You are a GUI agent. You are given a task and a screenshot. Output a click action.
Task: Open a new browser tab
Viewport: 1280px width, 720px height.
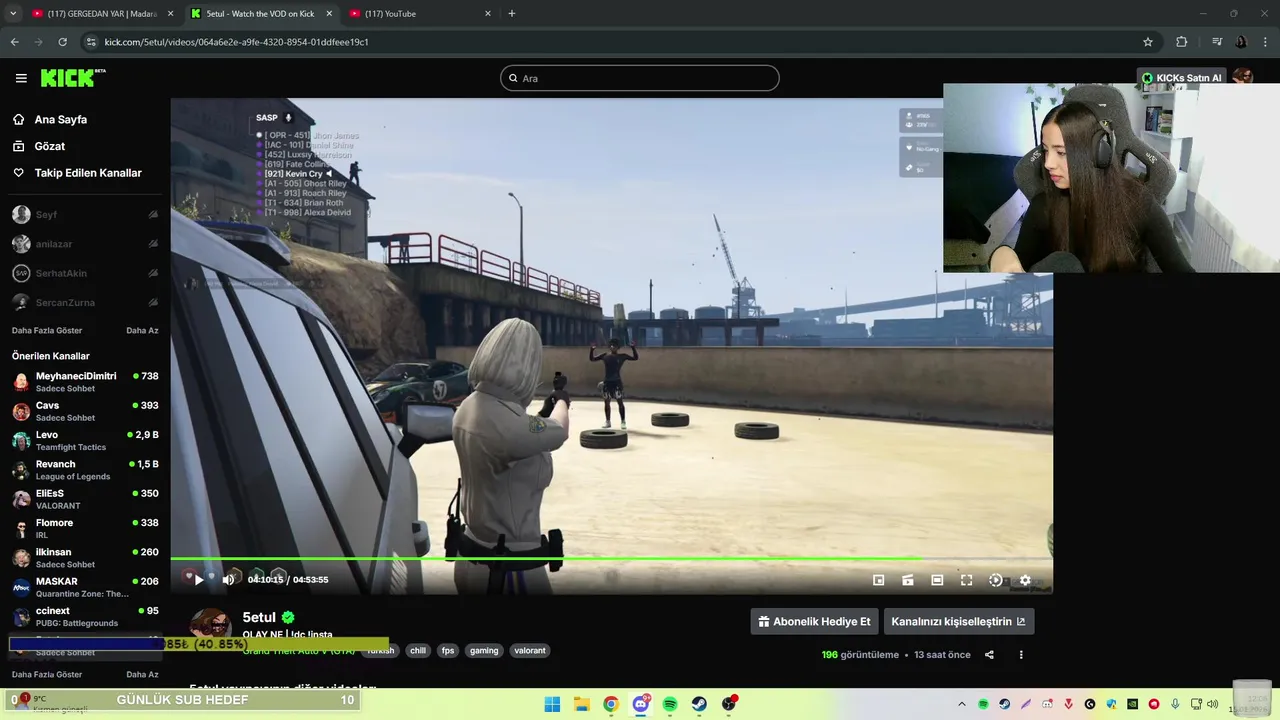click(x=512, y=14)
